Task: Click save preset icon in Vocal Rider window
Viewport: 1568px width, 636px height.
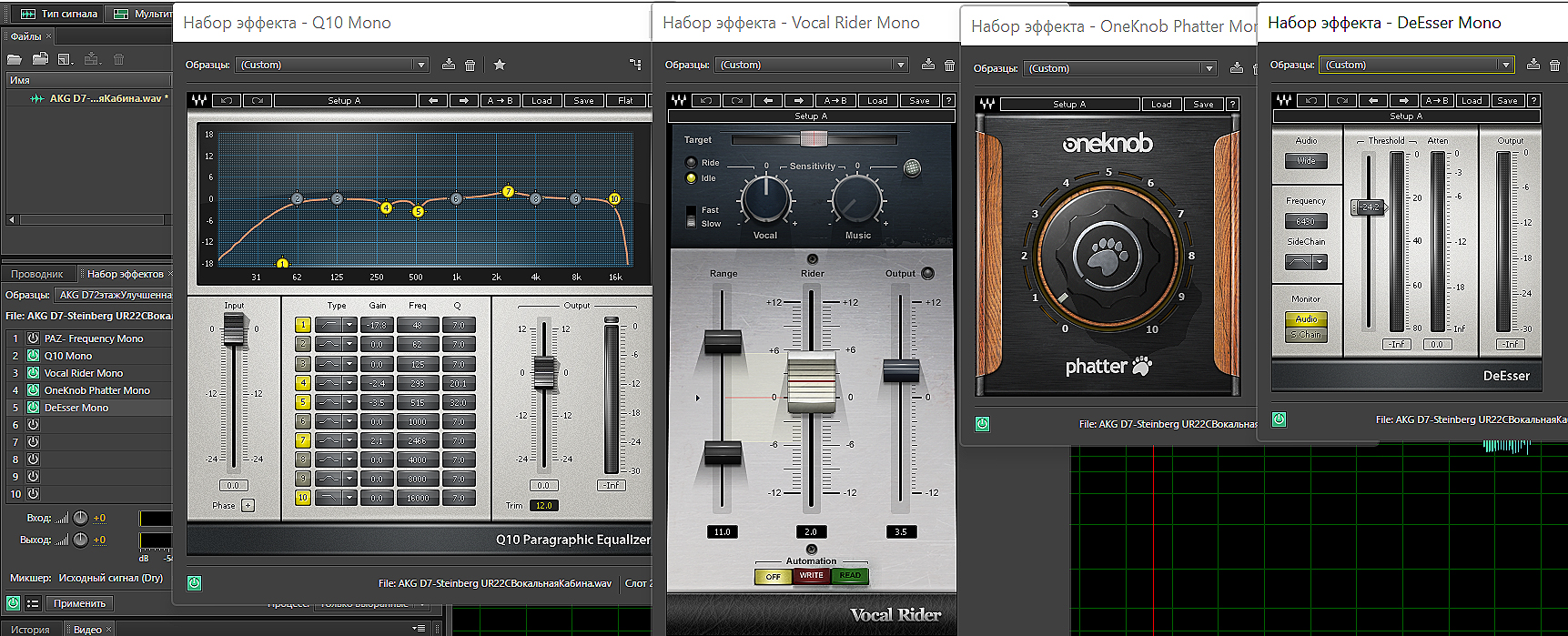Action: point(928,65)
